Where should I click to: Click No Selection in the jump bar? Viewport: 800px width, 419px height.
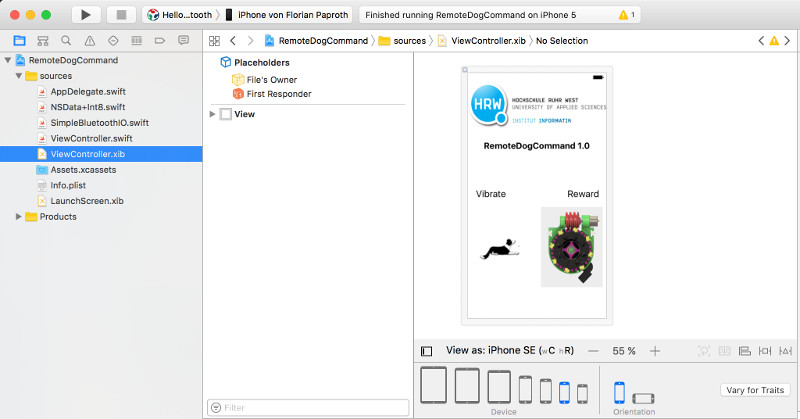(x=562, y=41)
